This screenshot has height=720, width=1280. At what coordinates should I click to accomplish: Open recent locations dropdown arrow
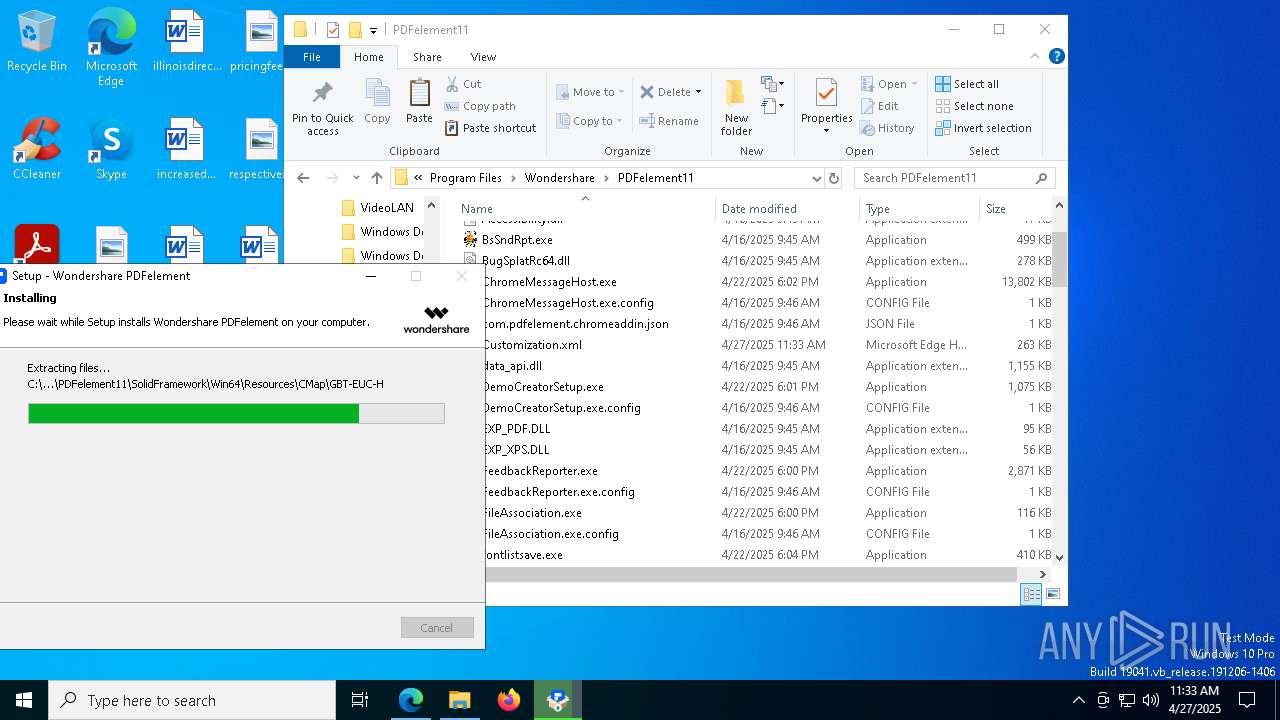pos(356,178)
